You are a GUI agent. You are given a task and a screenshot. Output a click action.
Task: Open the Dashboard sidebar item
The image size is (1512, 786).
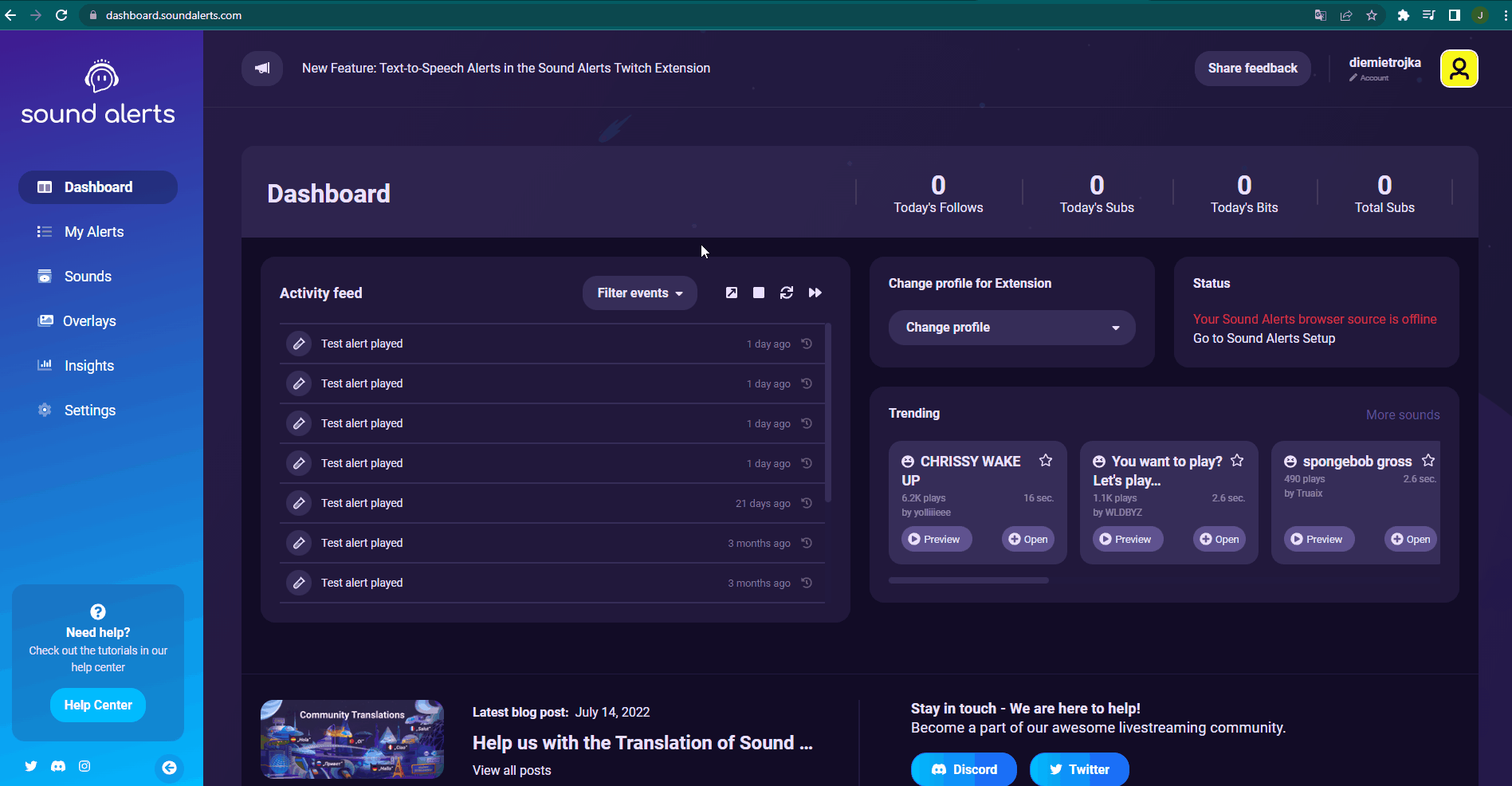(x=98, y=187)
